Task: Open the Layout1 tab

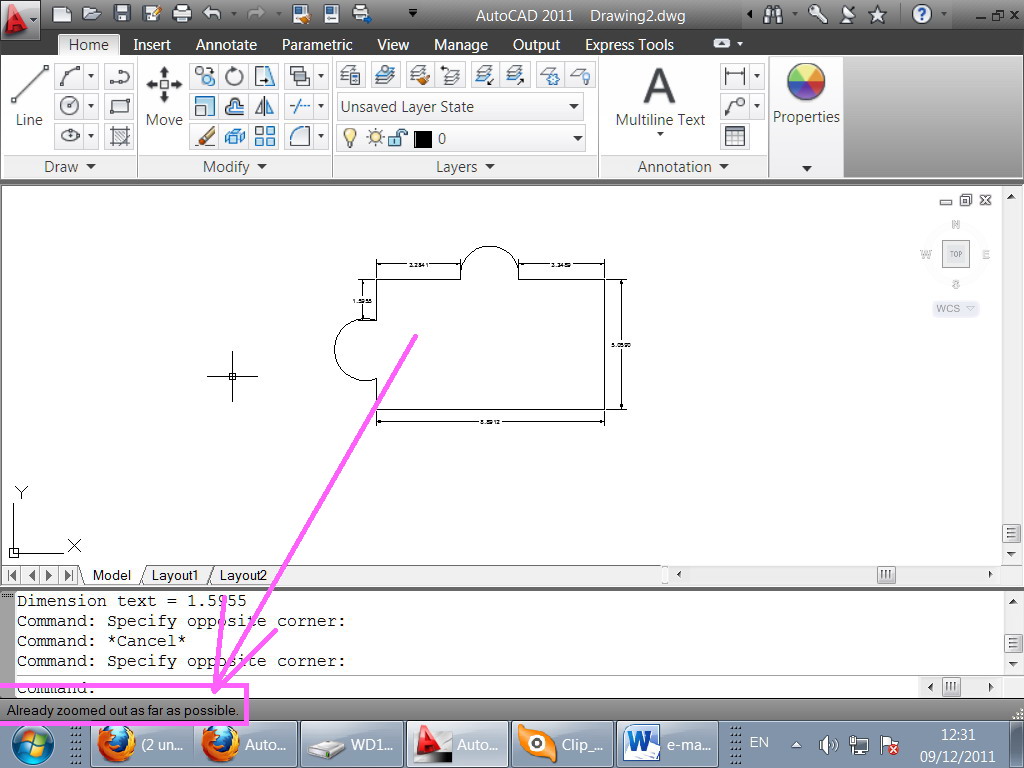Action: [175, 575]
